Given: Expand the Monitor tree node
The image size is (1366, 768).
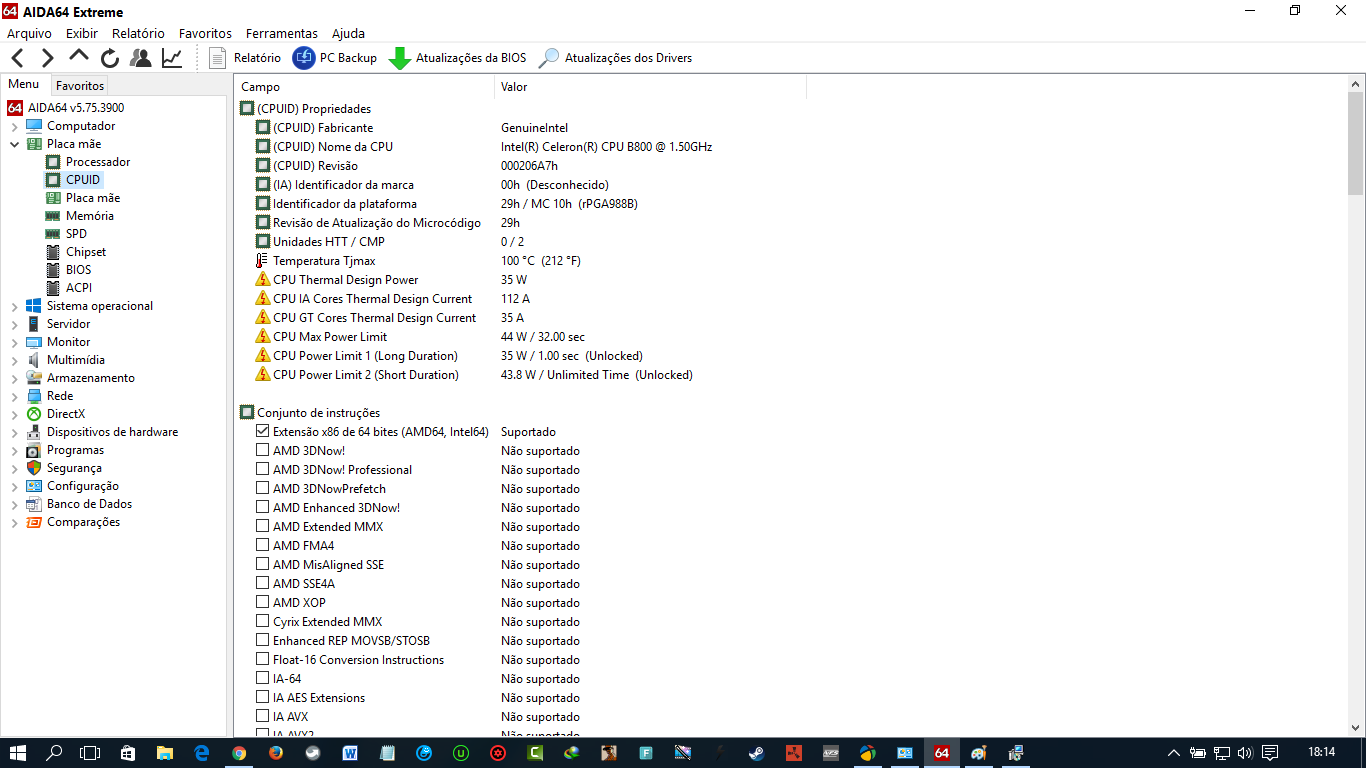Looking at the screenshot, I should [14, 342].
